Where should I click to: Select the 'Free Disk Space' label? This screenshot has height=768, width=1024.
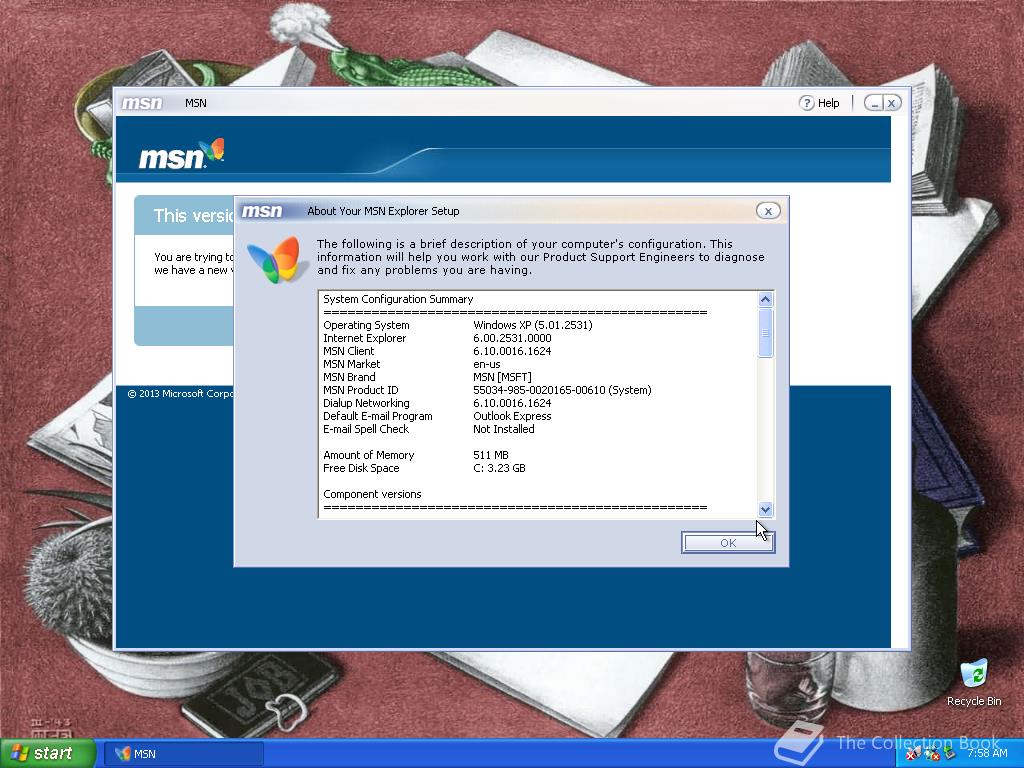[361, 468]
